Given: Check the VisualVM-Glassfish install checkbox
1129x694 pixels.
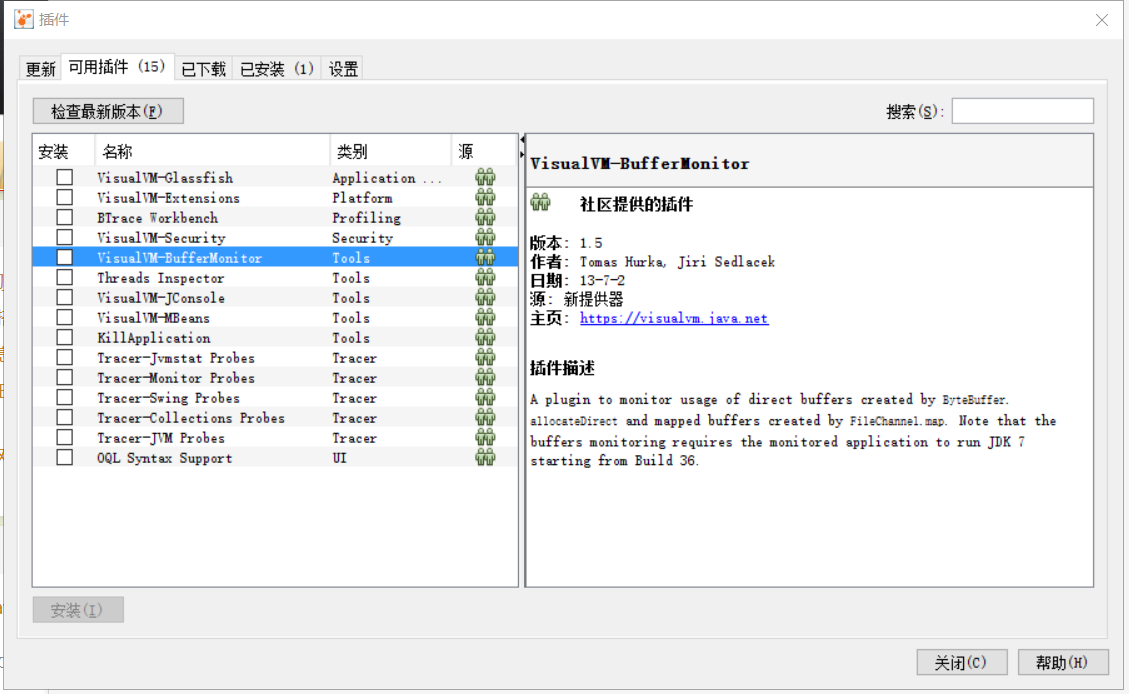Looking at the screenshot, I should point(65,177).
